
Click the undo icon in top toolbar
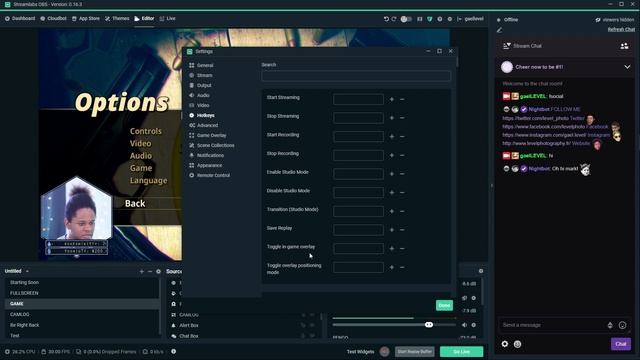click(386, 19)
